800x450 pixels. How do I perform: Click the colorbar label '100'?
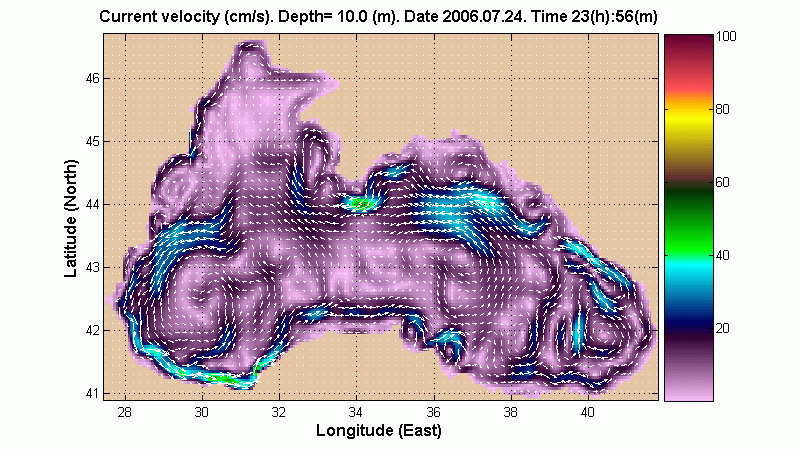(x=726, y=36)
